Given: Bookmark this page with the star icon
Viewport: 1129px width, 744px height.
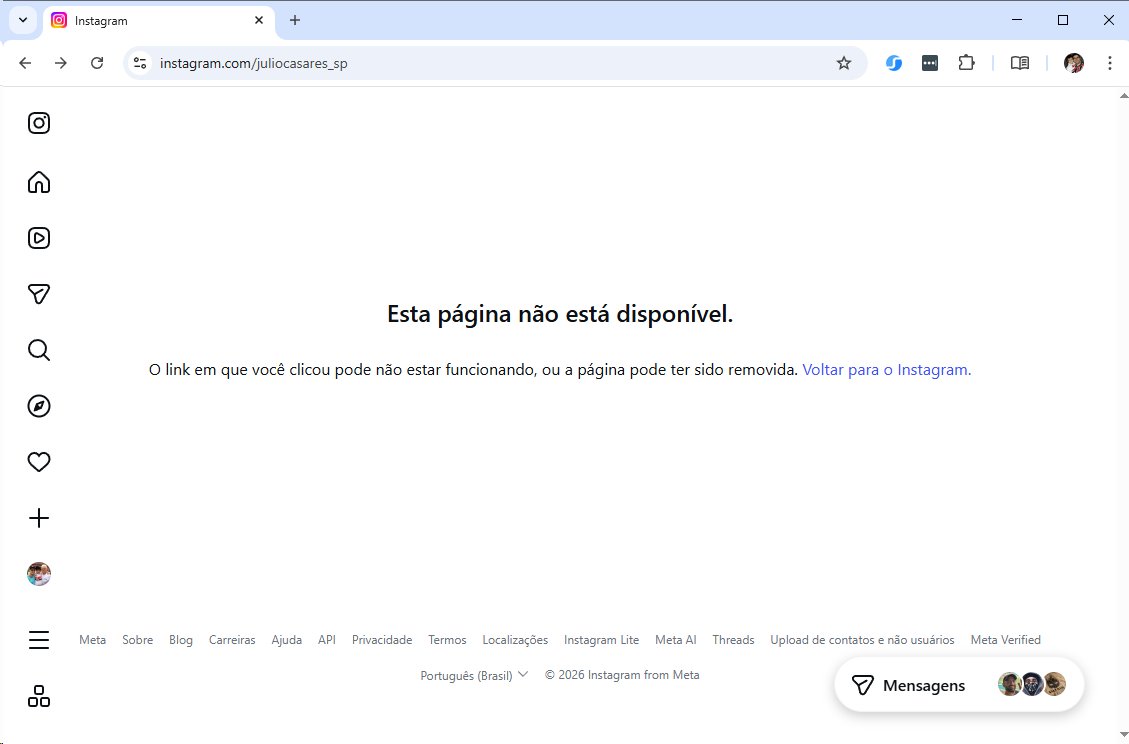Looking at the screenshot, I should point(844,62).
